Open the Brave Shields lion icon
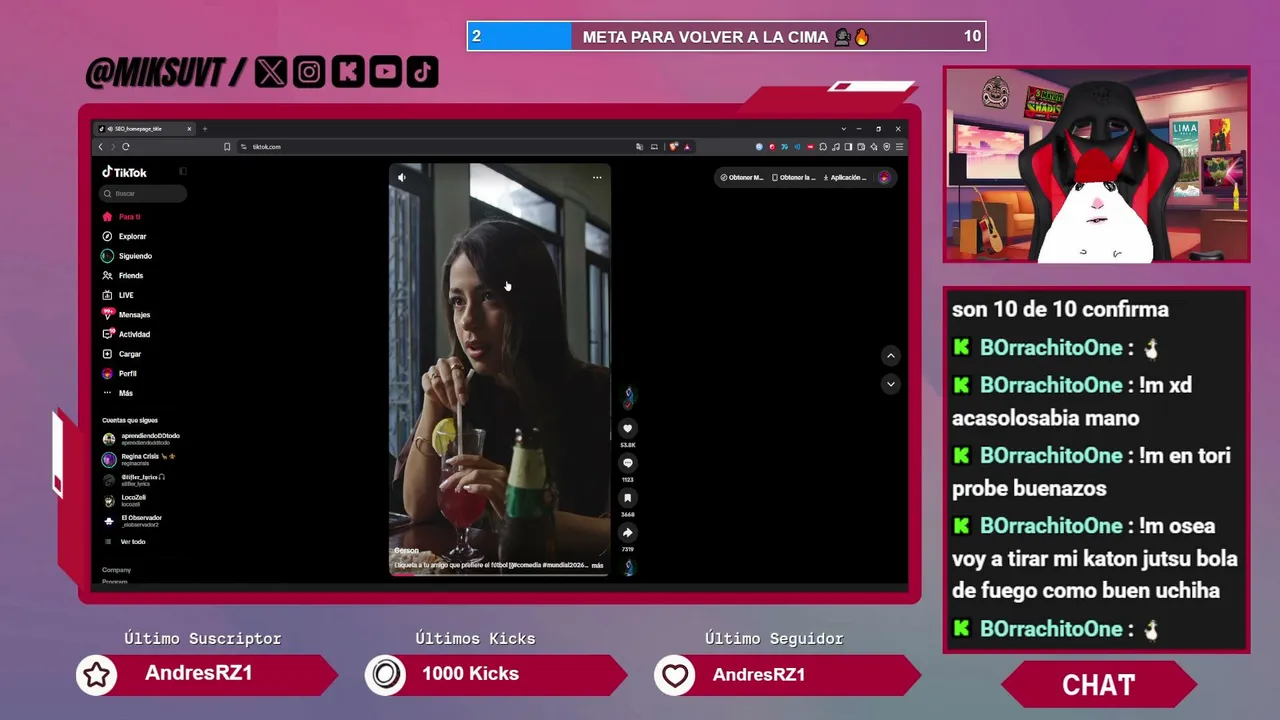 pyautogui.click(x=674, y=147)
